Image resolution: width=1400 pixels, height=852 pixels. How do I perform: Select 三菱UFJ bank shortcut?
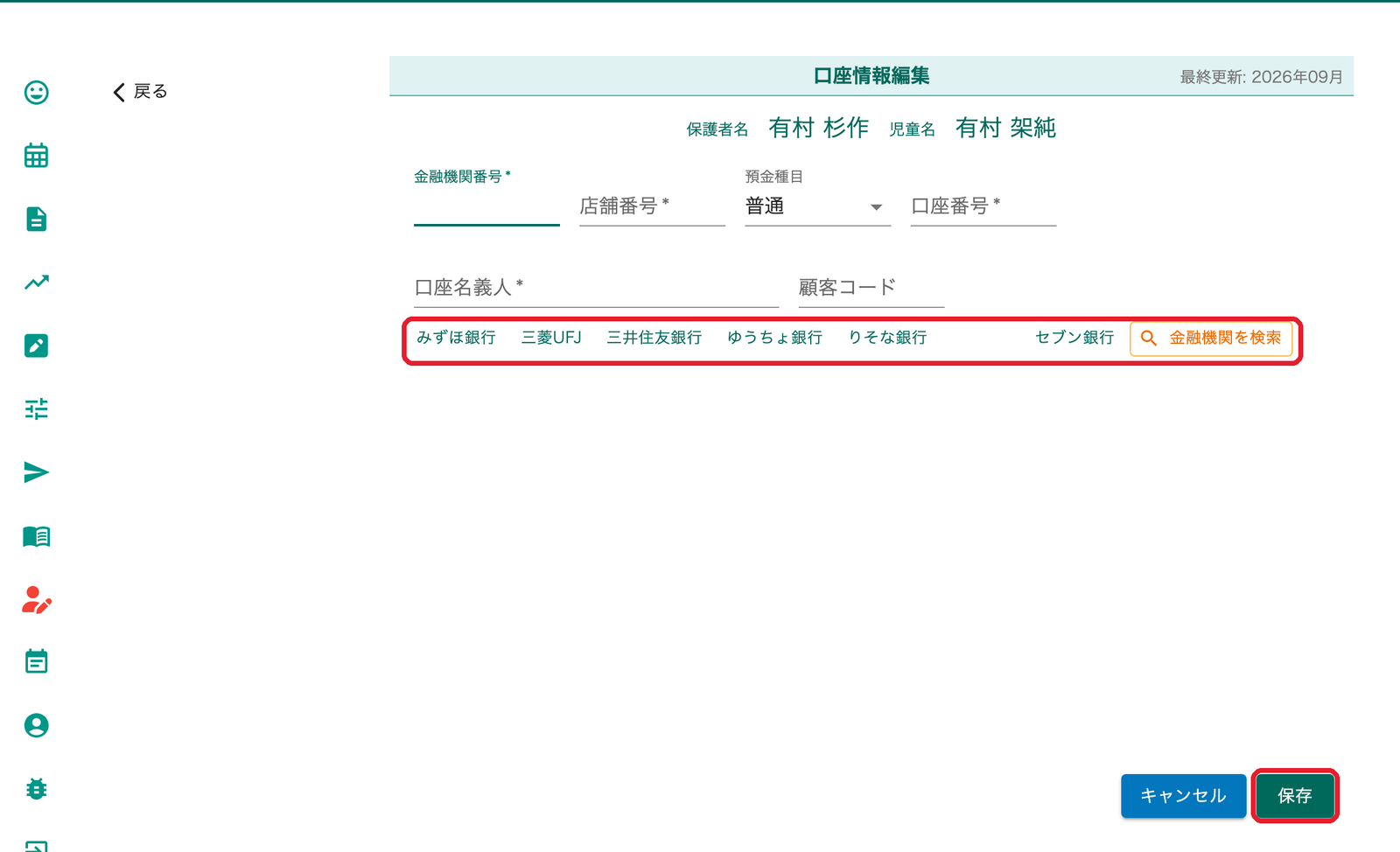551,338
